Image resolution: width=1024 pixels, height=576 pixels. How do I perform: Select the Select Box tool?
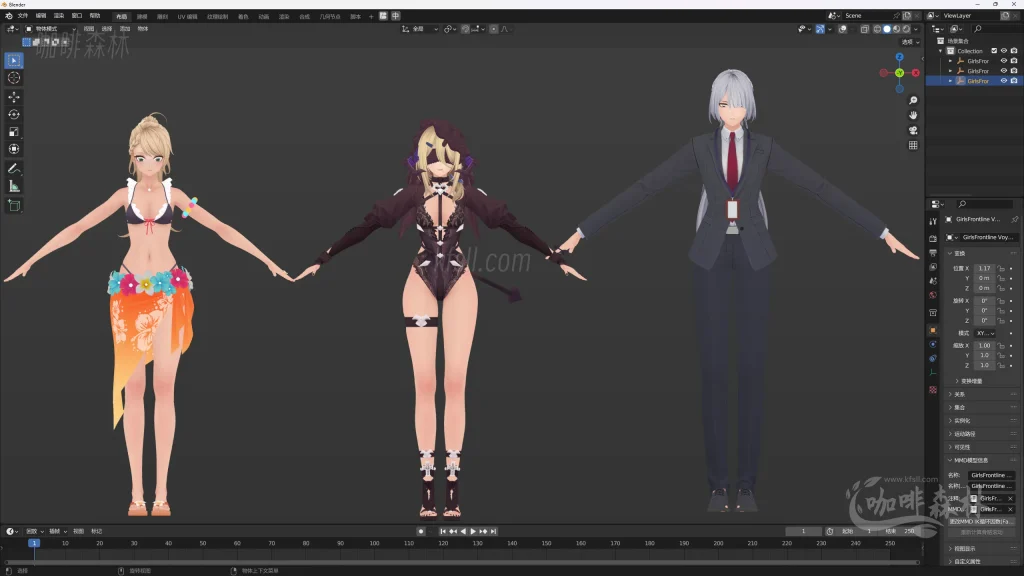point(14,61)
